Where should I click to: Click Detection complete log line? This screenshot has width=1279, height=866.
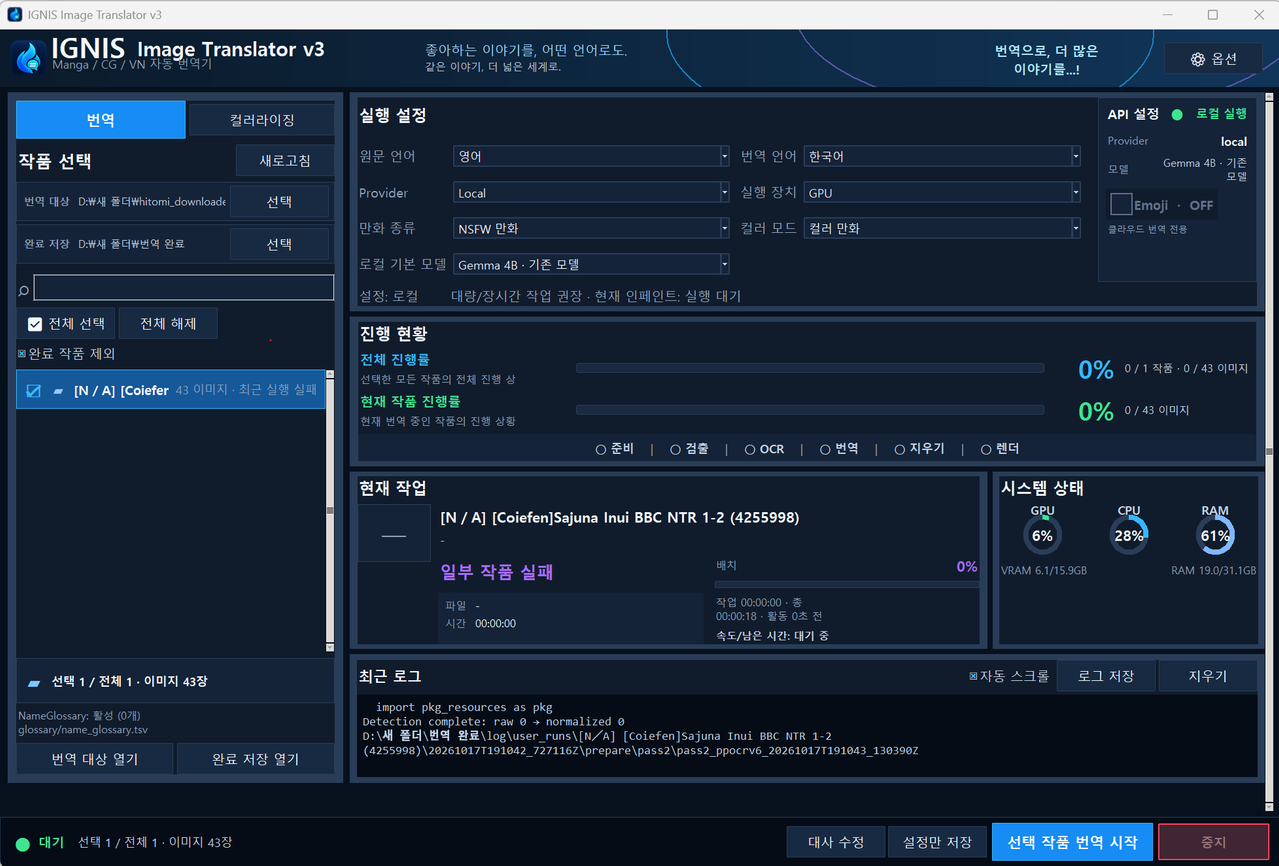493,721
